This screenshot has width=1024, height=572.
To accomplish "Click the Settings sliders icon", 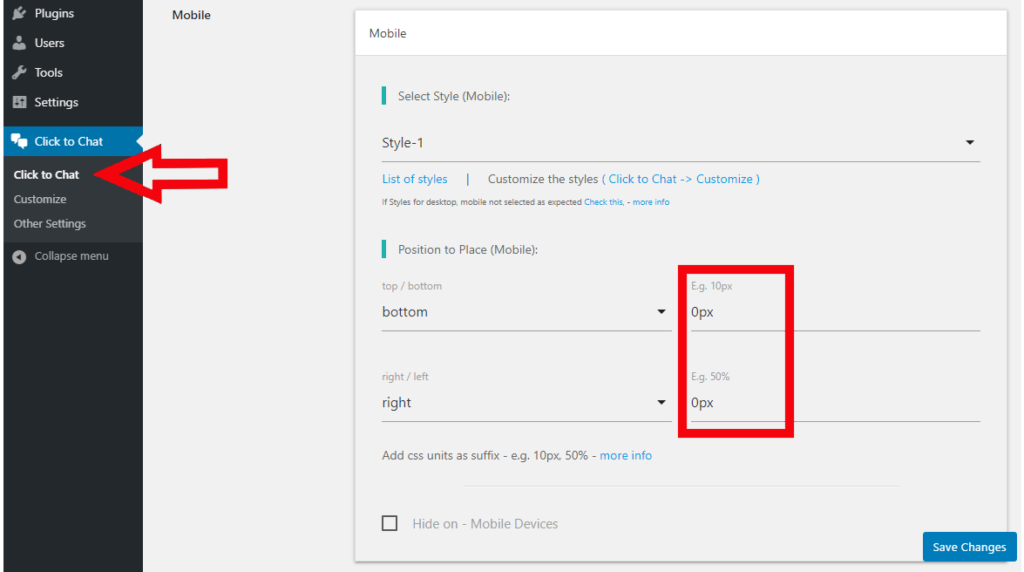I will pyautogui.click(x=20, y=103).
